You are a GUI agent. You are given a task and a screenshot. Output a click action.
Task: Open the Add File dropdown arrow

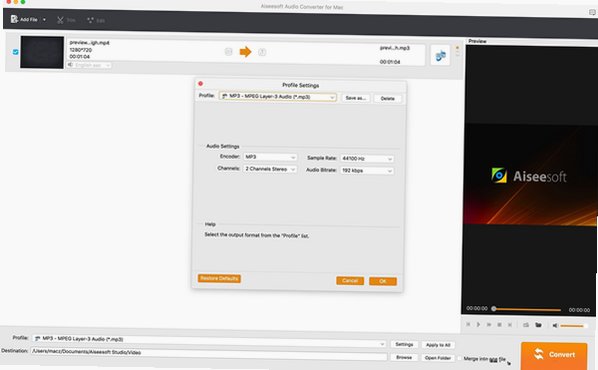[44, 19]
